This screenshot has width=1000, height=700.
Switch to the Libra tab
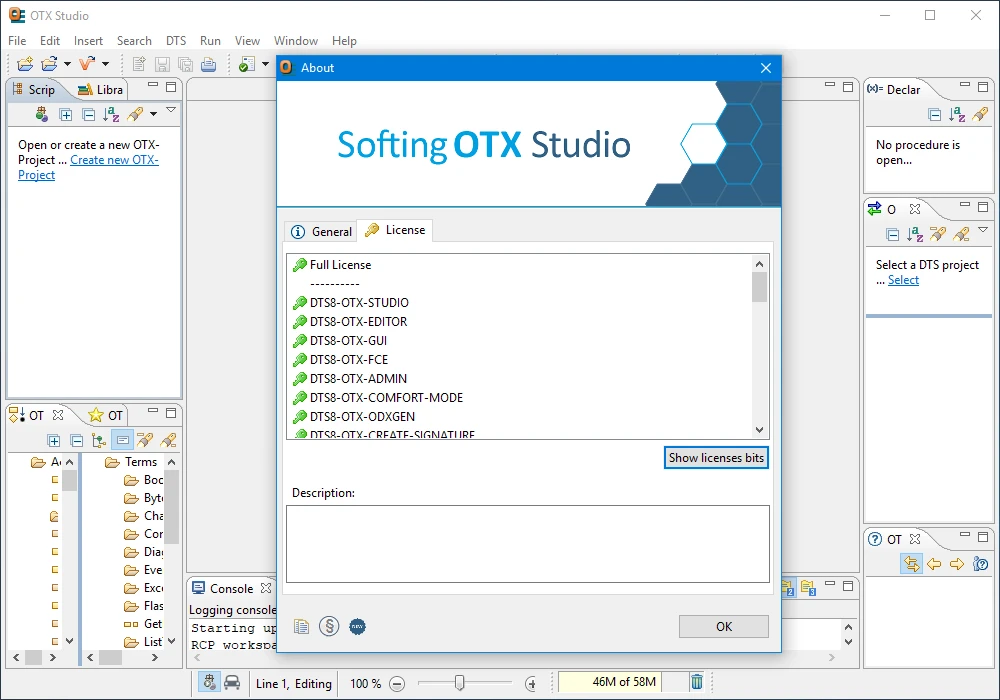pyautogui.click(x=100, y=90)
